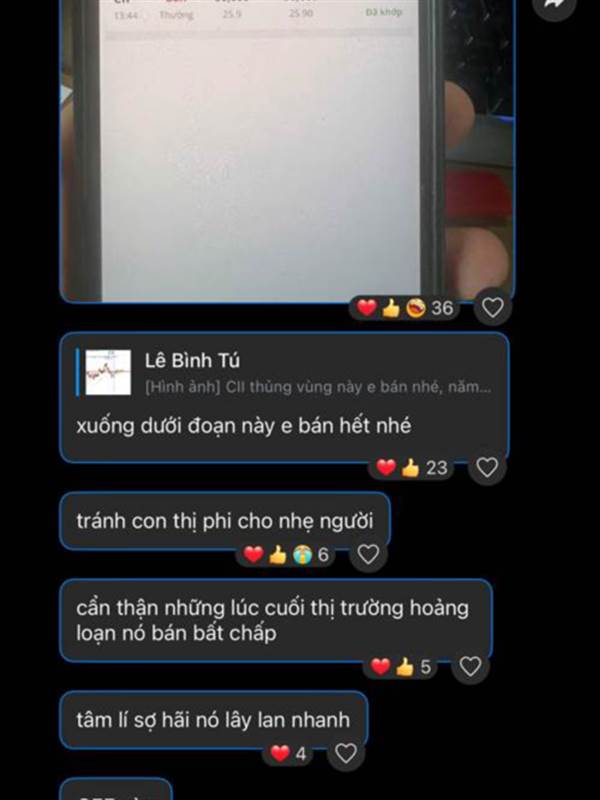Like the shared phone screenshot image
Image resolution: width=600 pixels, height=800 pixels.
[x=492, y=308]
